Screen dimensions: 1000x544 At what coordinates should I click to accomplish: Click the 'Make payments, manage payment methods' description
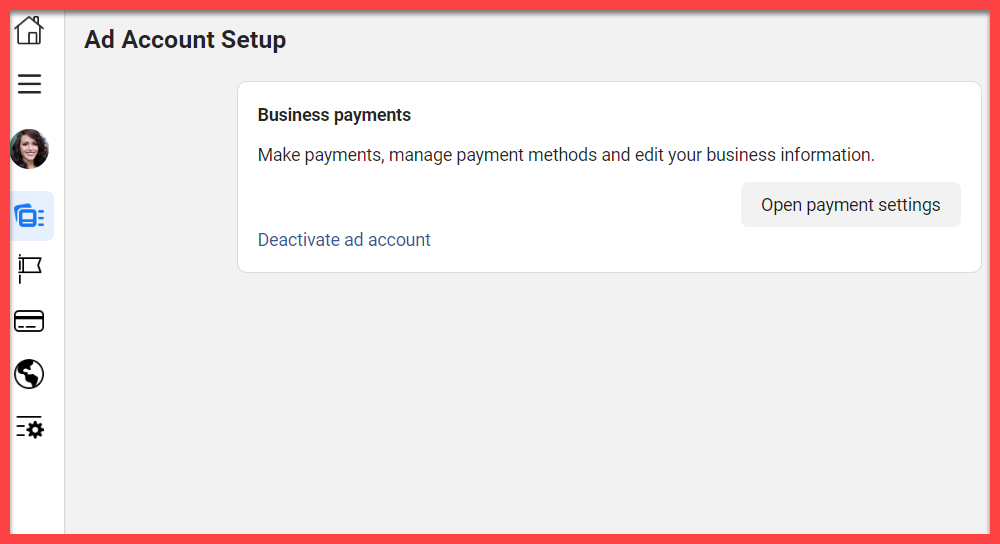(x=566, y=155)
